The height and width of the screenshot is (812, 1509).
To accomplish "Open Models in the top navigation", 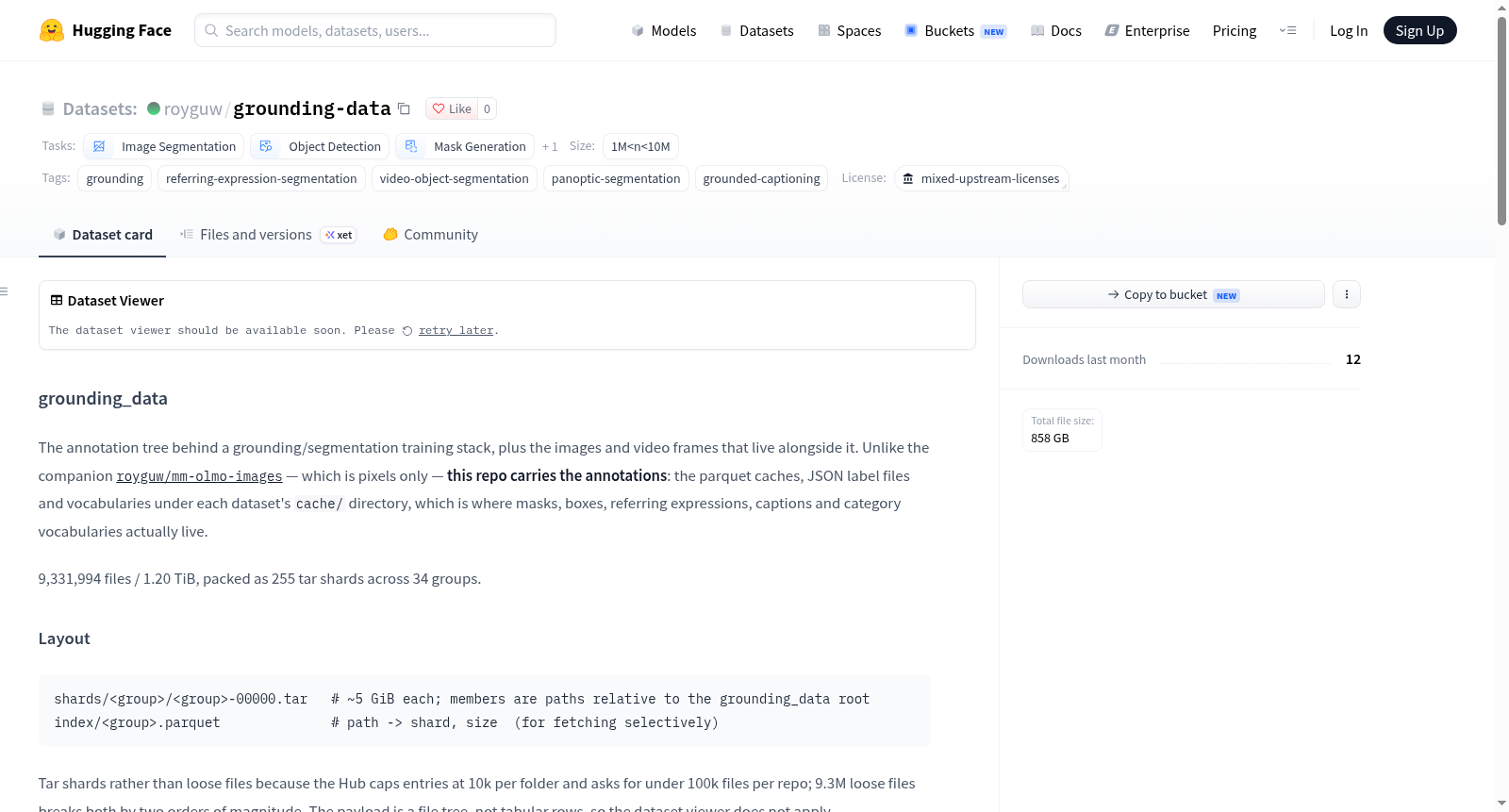I will (x=664, y=30).
